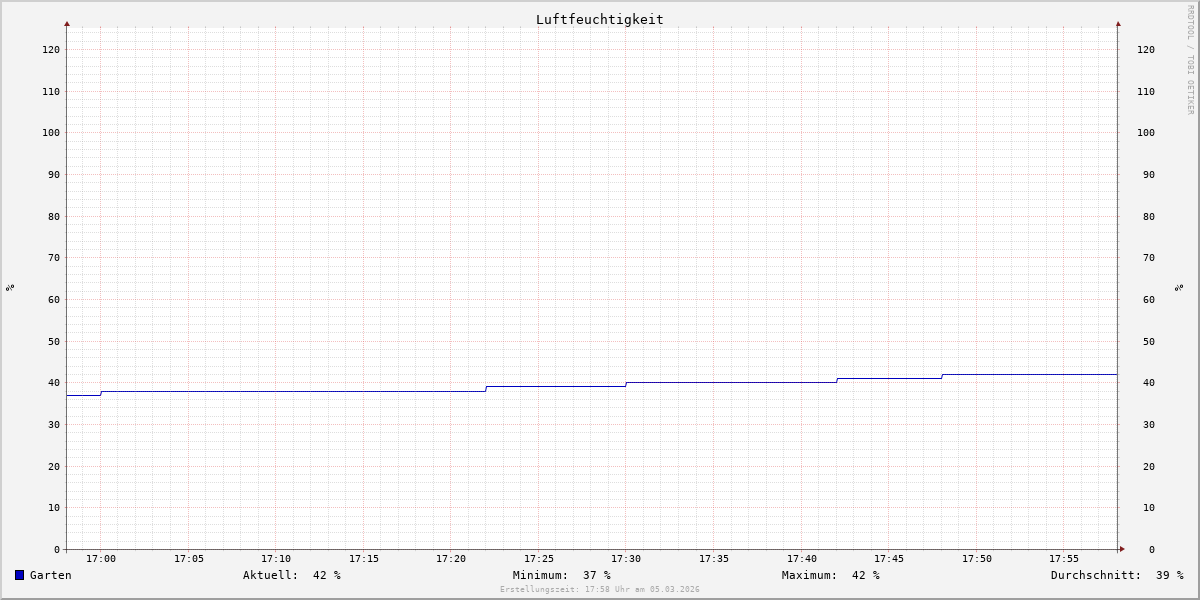The height and width of the screenshot is (600, 1200).
Task: Click the 40 label on the left y-axis
Action: (x=54, y=383)
